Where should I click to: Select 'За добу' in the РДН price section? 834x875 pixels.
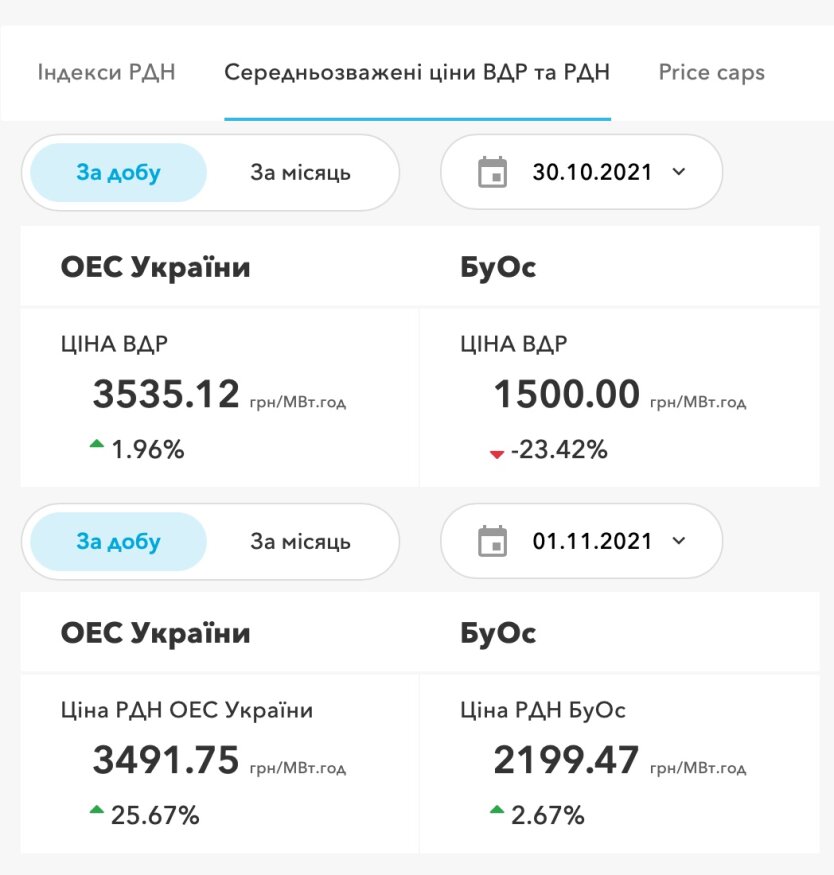118,542
